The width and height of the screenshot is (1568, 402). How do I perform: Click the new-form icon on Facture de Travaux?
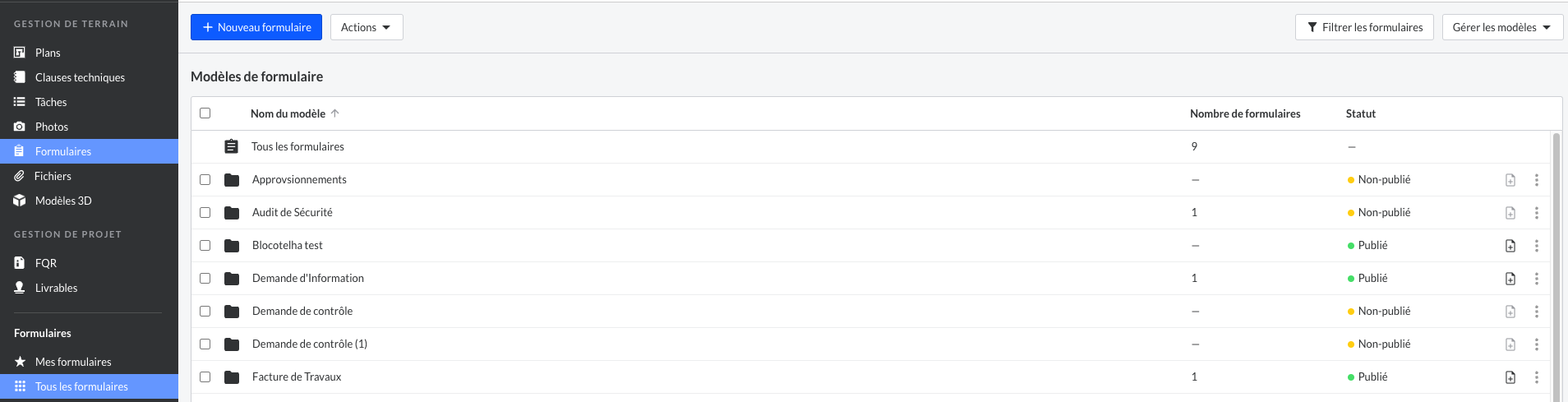1510,377
